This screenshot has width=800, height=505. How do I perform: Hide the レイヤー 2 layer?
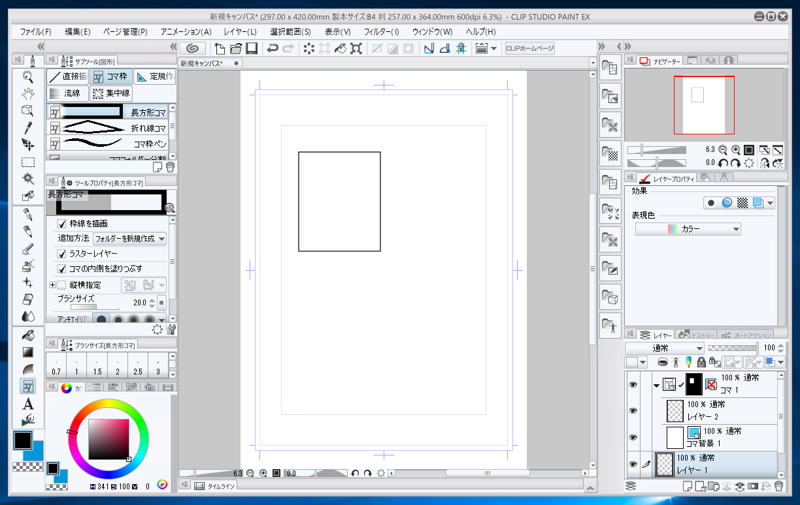633,411
